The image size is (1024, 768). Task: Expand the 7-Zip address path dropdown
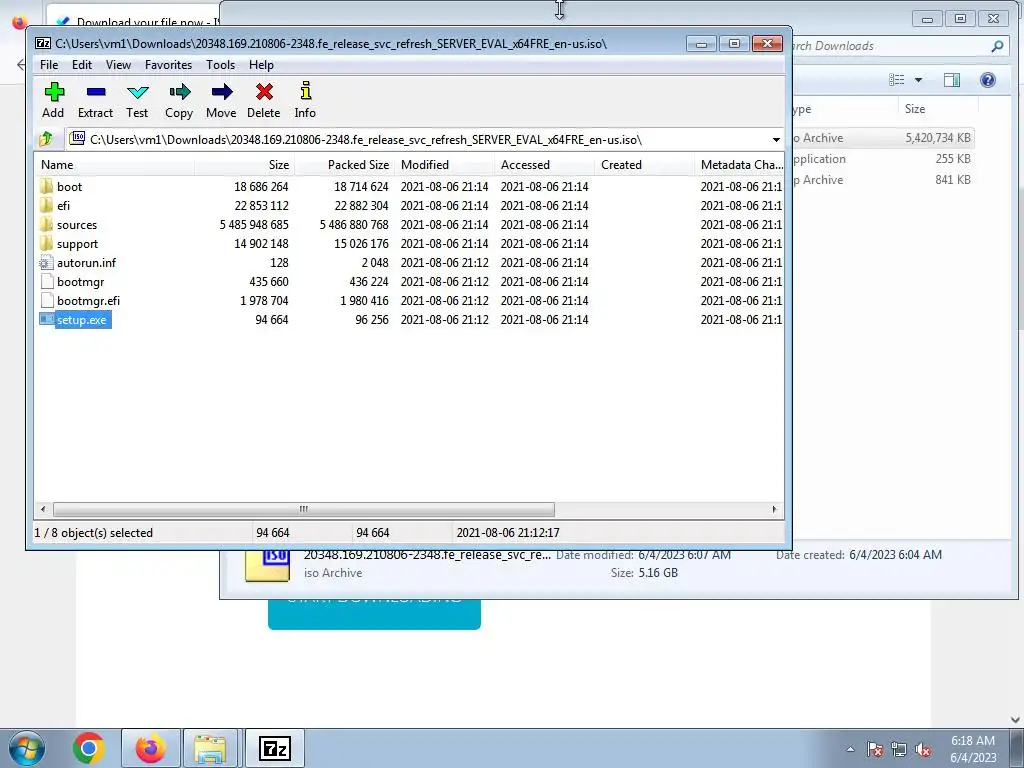776,139
